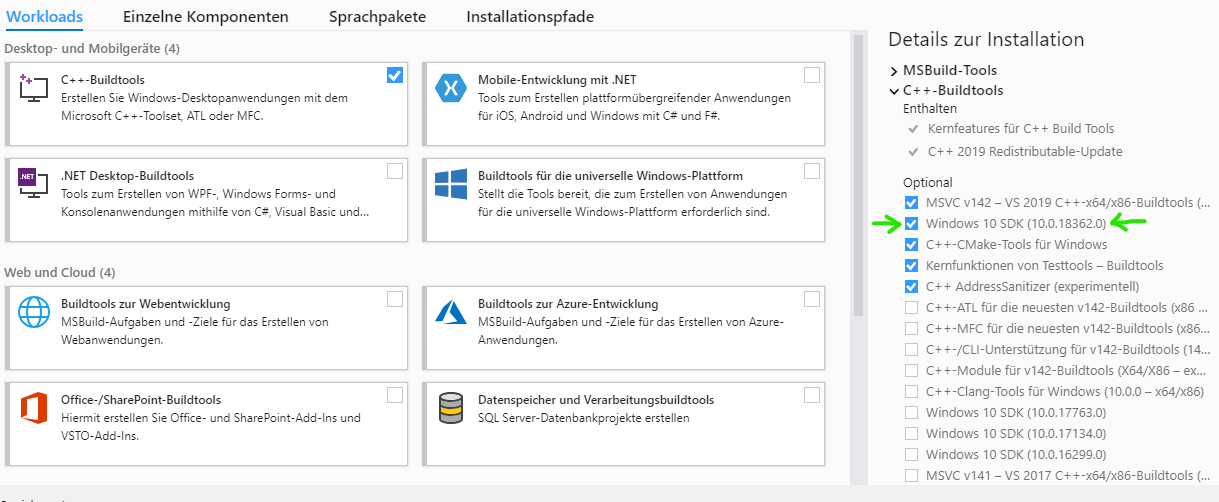Click the Azure-Entwicklung logo icon
The width and height of the screenshot is (1219, 502).
pos(451,312)
